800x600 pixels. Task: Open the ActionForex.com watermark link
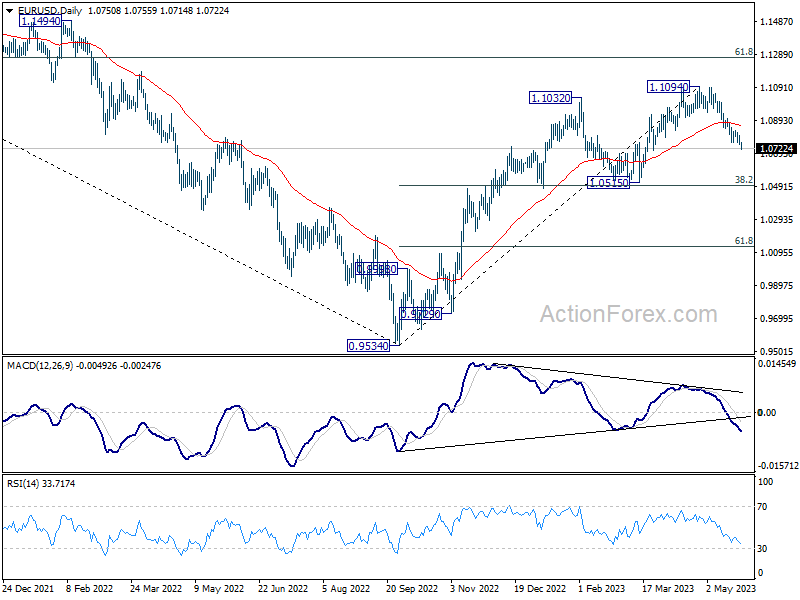(628, 315)
